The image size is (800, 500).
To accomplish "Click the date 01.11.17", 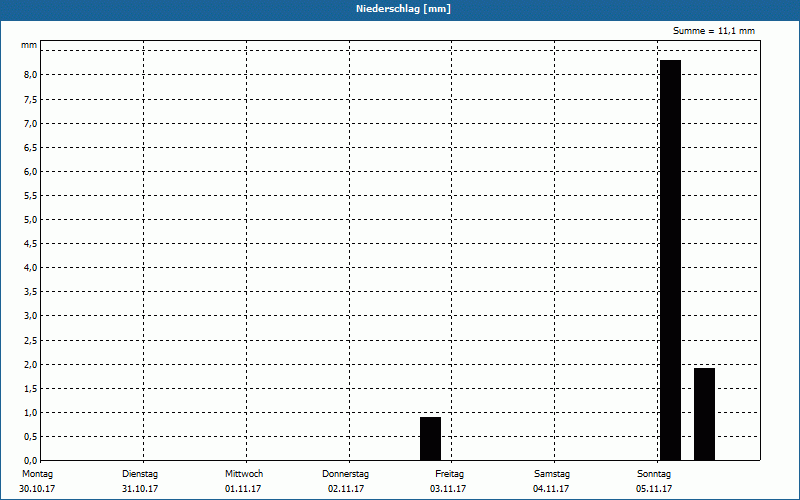I will click(243, 489).
